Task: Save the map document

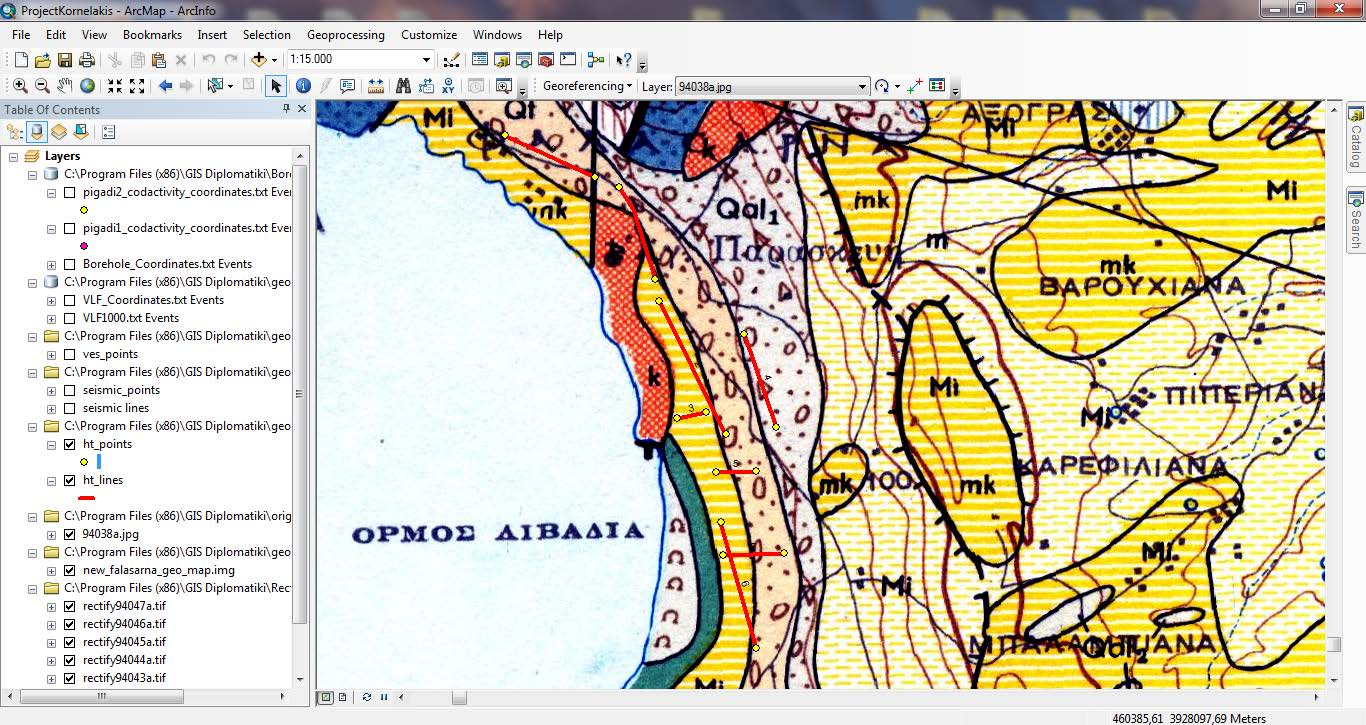Action: [65, 60]
